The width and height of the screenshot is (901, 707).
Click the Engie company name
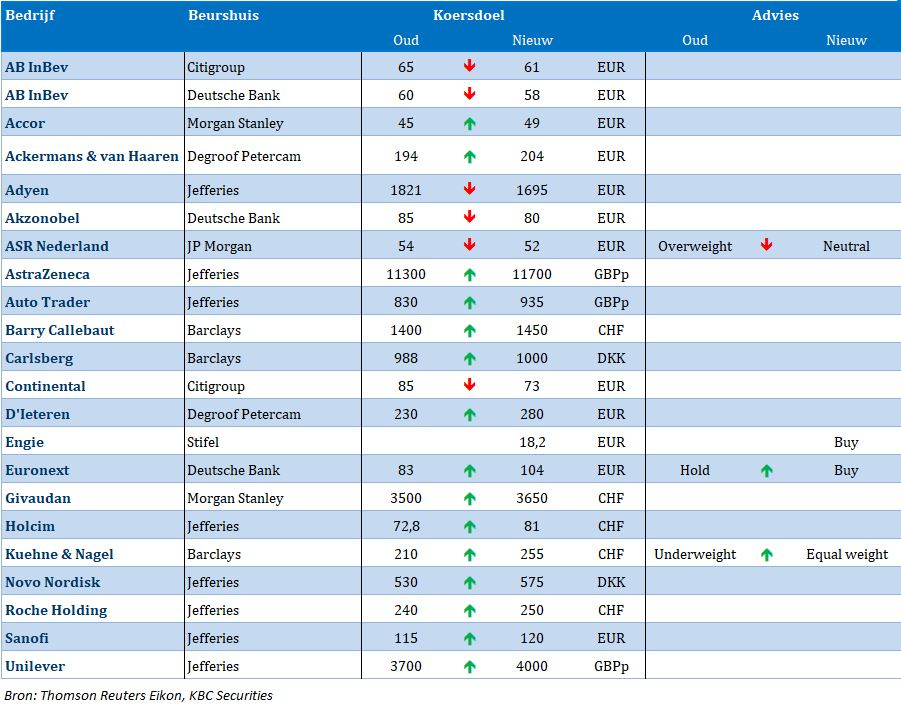25,443
